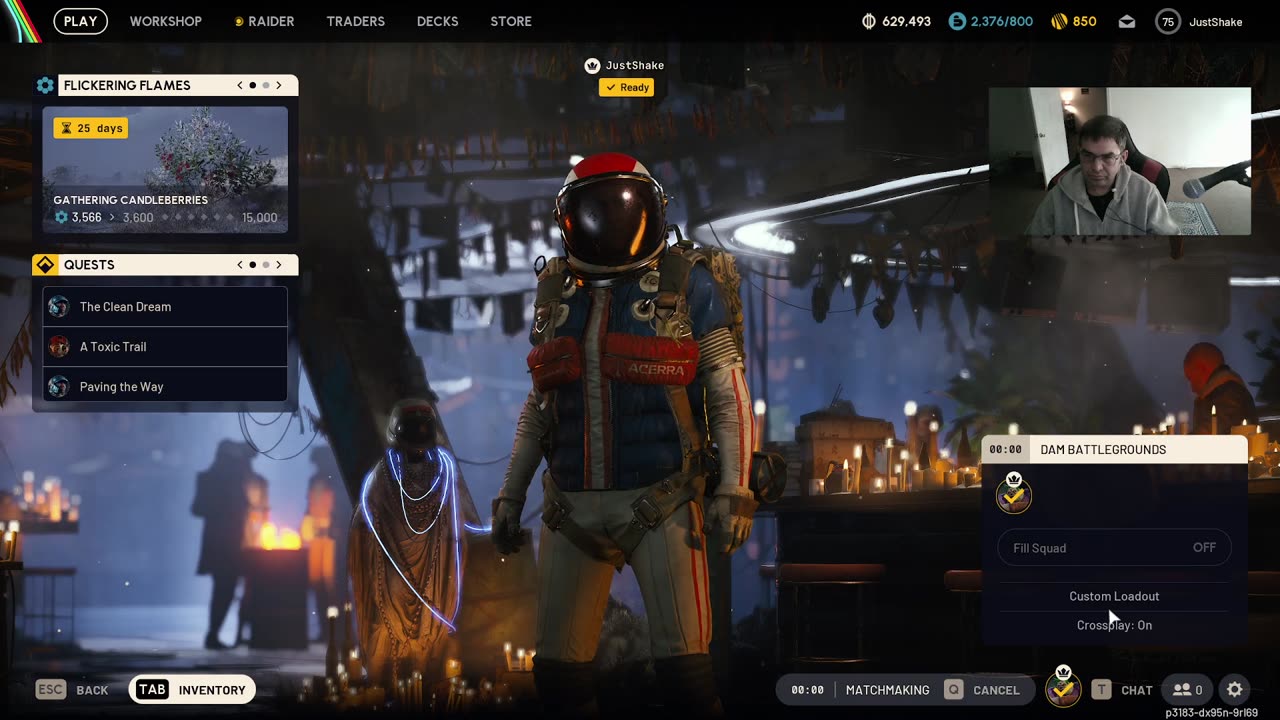This screenshot has width=1280, height=720.
Task: Click the candleberries progress bar 3,566 to 3,600
Action: coord(165,217)
